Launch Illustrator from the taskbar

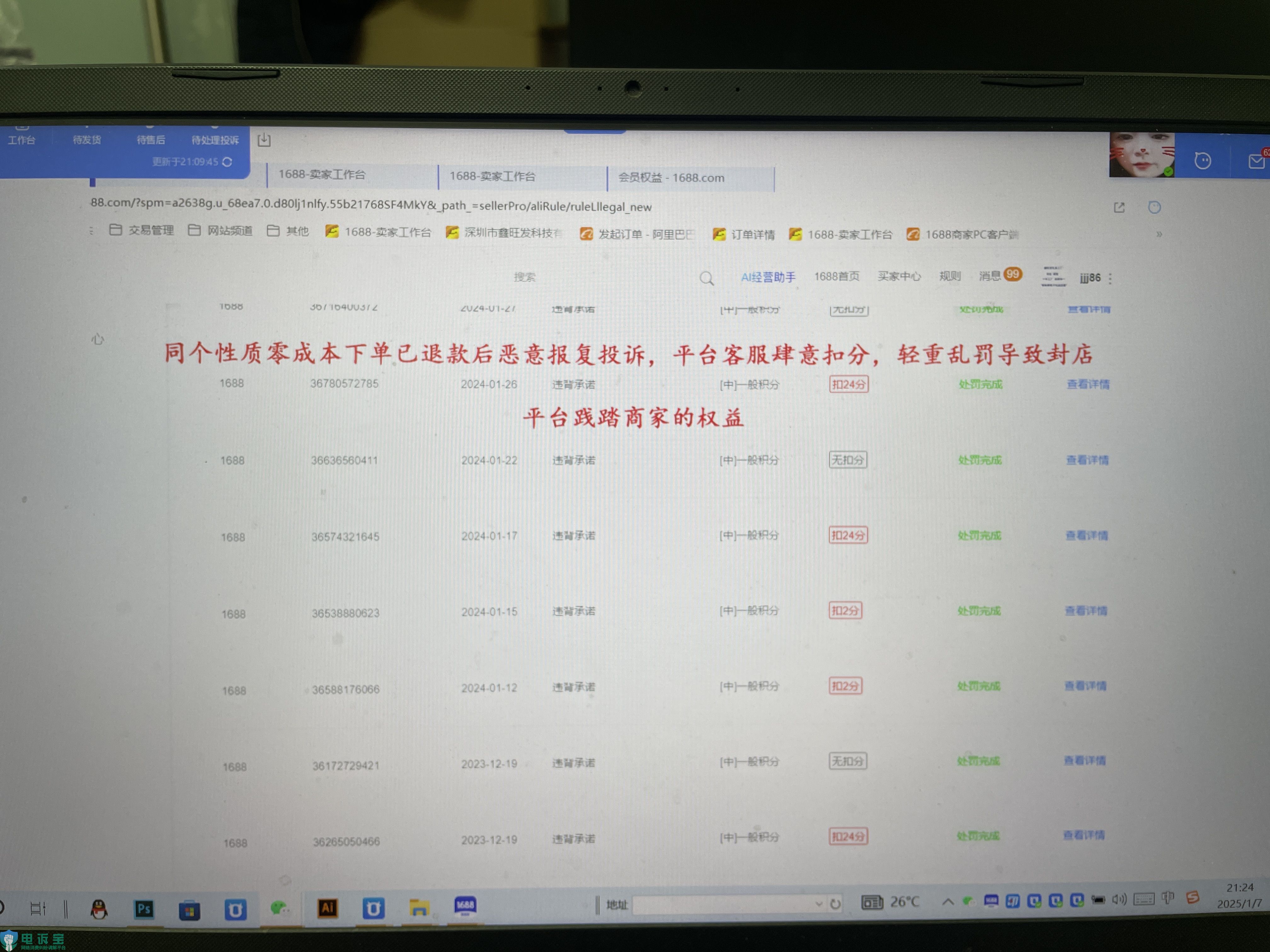click(x=327, y=908)
